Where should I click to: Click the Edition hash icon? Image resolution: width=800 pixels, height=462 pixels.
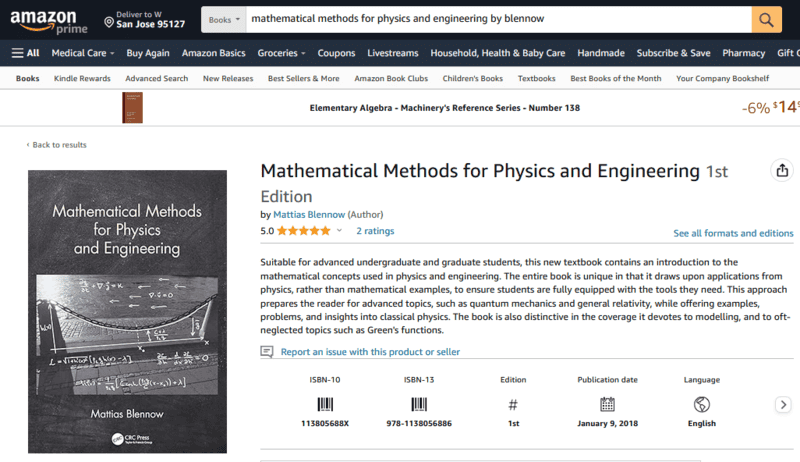(x=513, y=405)
